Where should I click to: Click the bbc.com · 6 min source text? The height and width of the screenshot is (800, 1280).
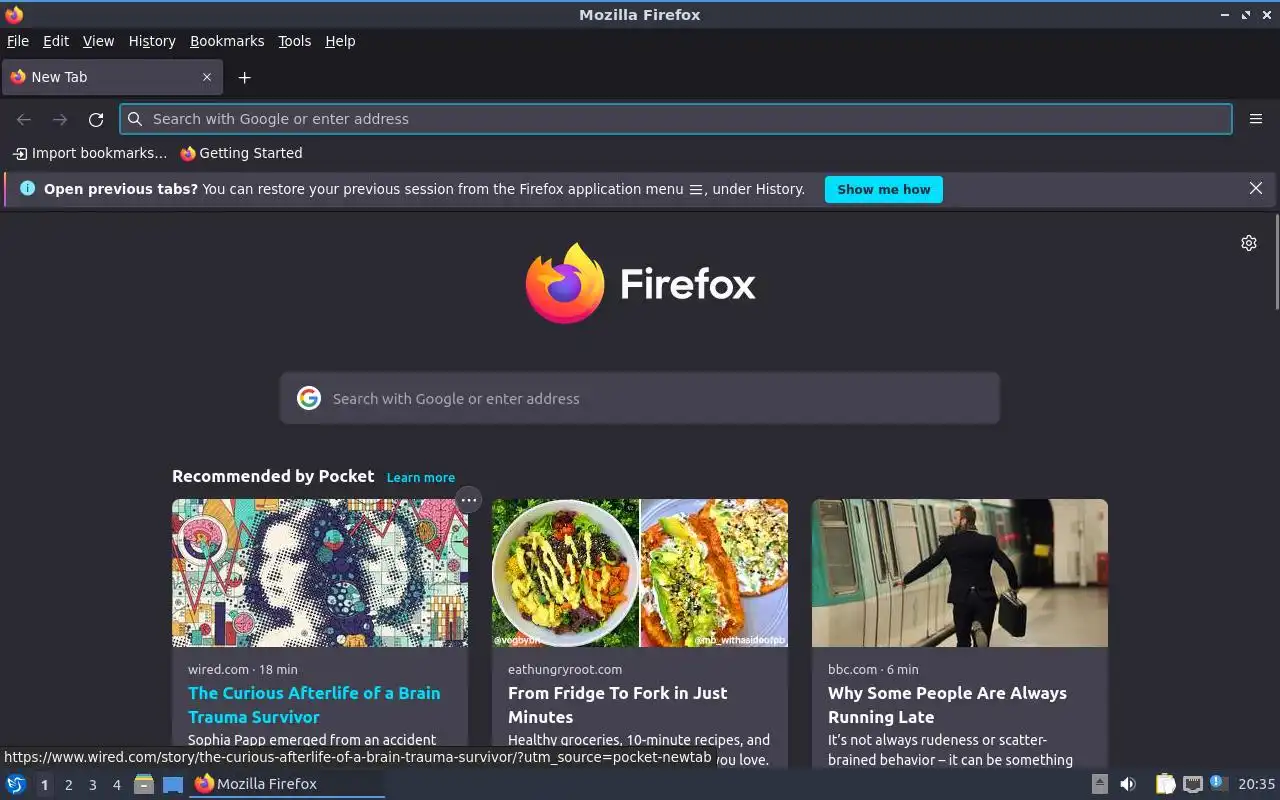[x=873, y=669]
